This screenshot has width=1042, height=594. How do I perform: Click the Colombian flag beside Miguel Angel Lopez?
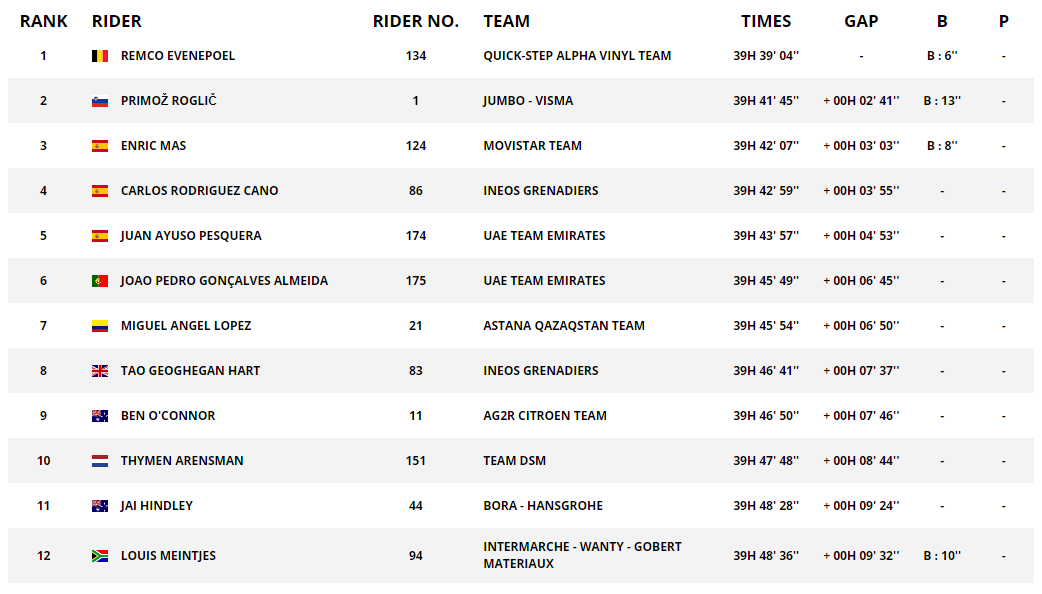[x=99, y=326]
